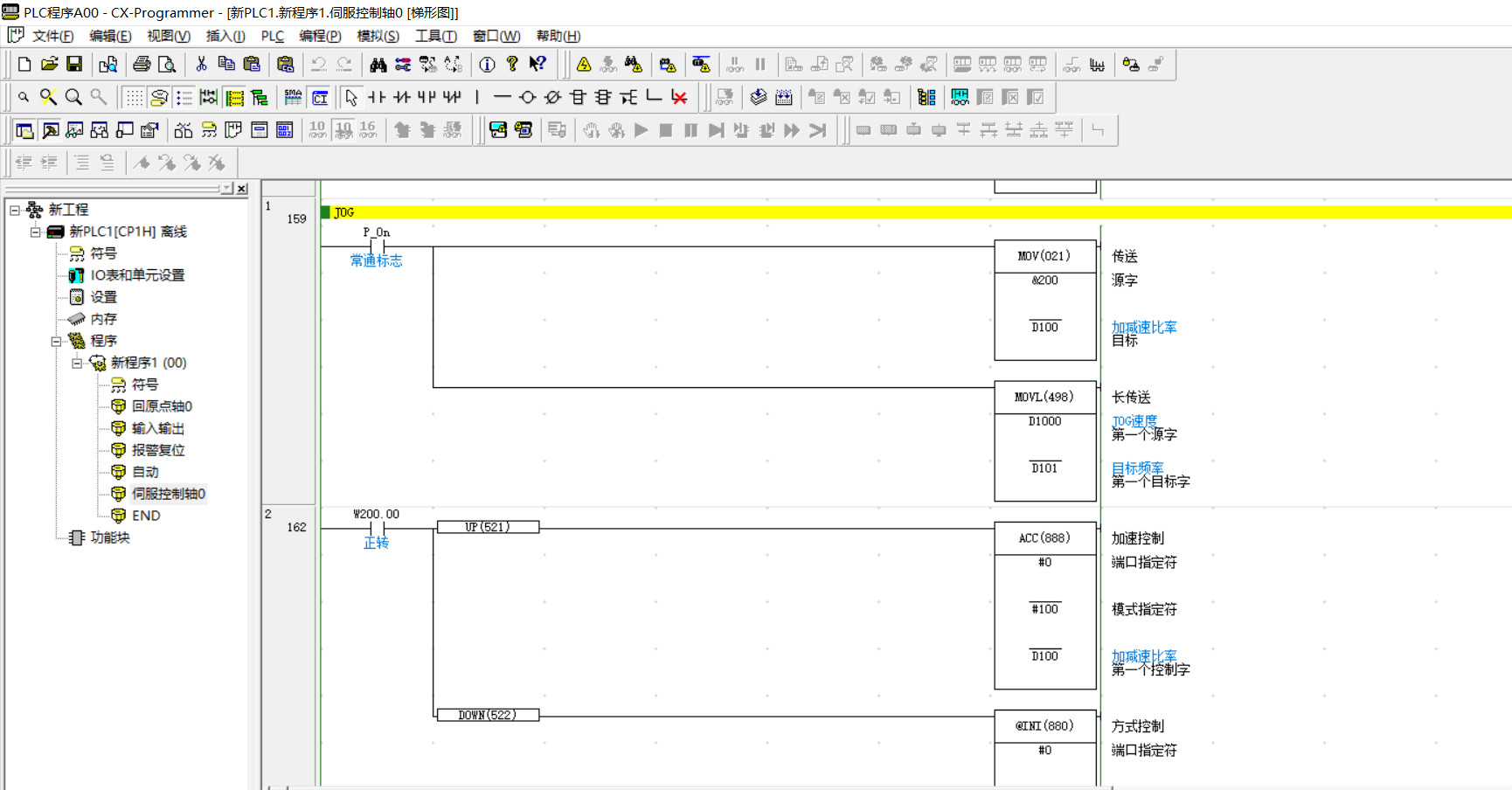The width and height of the screenshot is (1512, 790).
Task: Toggle the grid display button
Action: pos(134,97)
